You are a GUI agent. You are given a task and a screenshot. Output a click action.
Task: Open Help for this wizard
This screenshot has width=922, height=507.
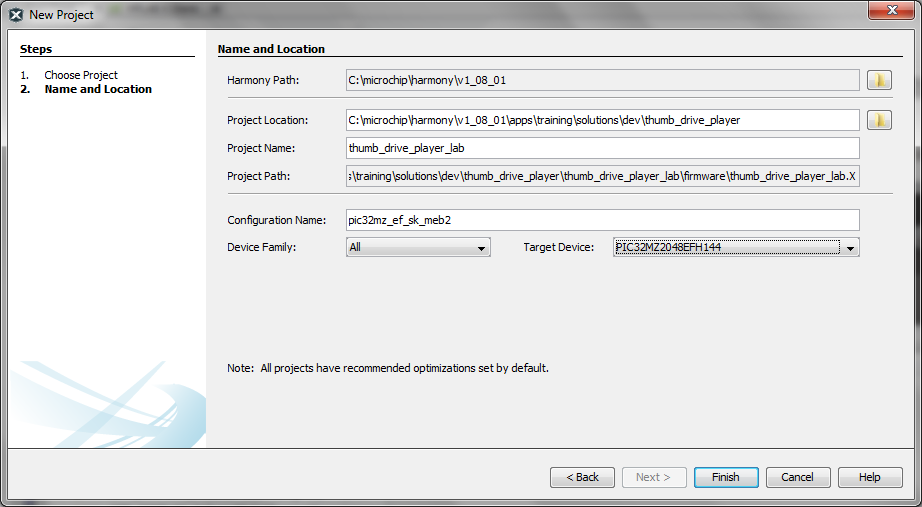869,477
